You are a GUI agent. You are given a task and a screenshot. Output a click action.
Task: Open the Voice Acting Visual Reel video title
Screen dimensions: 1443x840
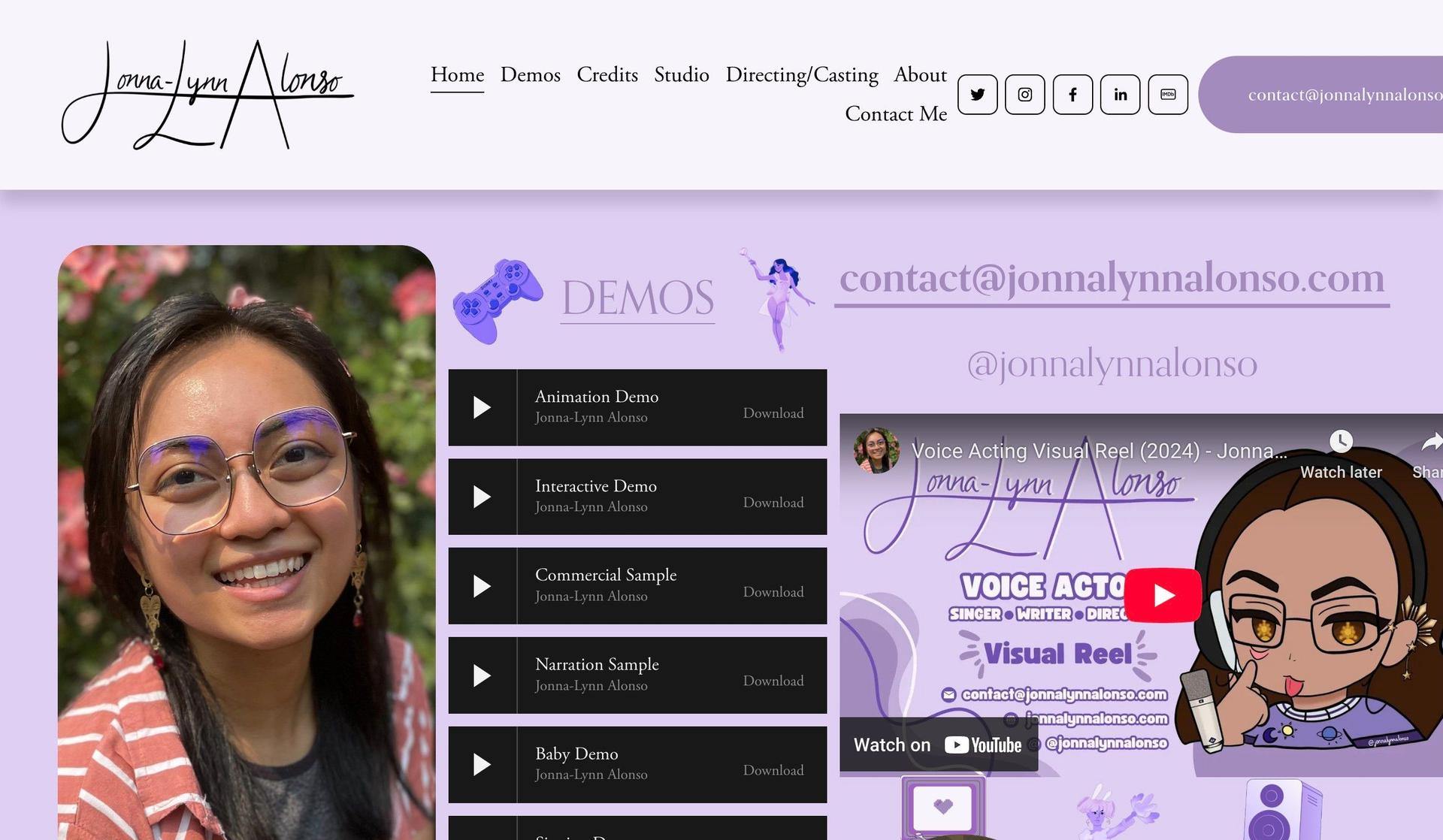point(1099,451)
